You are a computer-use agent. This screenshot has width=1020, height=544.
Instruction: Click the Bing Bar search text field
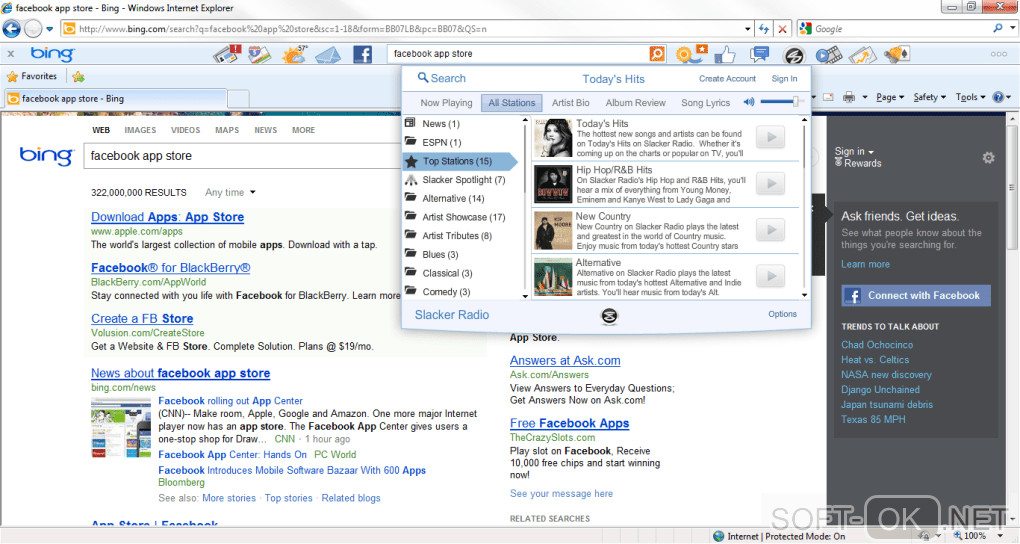(518, 54)
